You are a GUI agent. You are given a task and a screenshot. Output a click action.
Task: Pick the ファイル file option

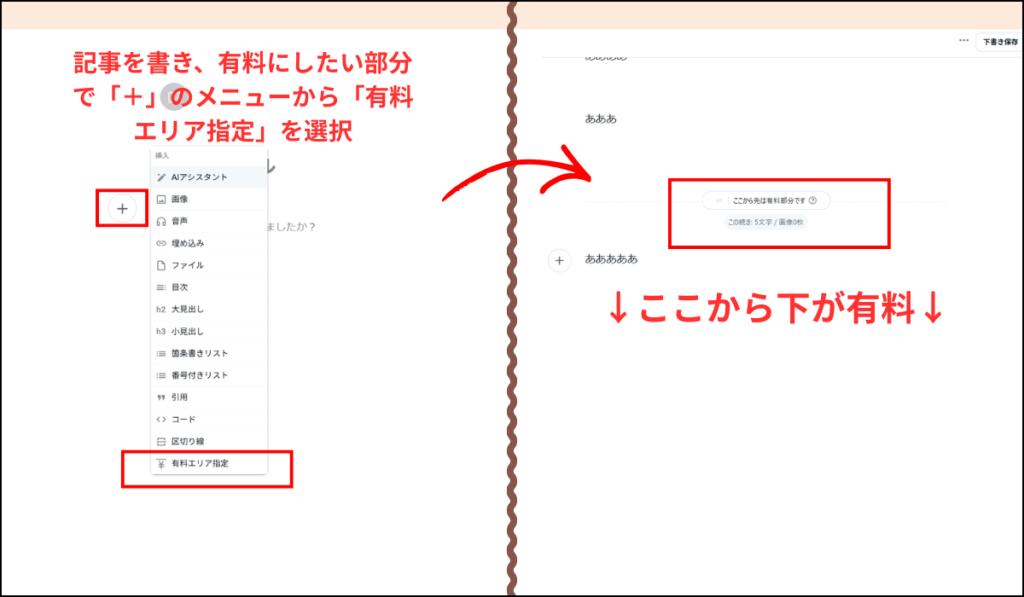pyautogui.click(x=187, y=265)
